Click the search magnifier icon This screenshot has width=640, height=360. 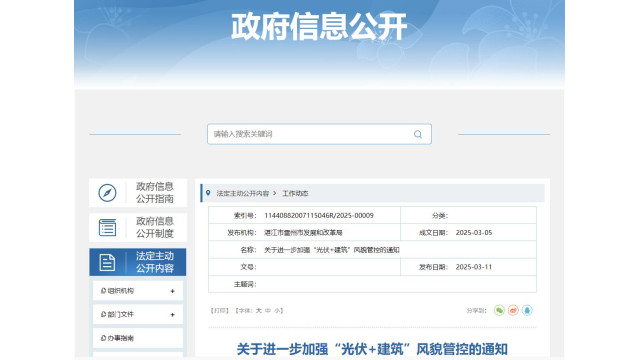click(x=418, y=134)
